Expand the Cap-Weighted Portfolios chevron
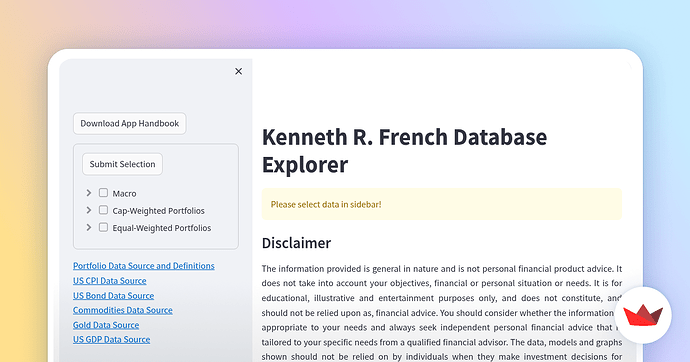 pos(88,210)
